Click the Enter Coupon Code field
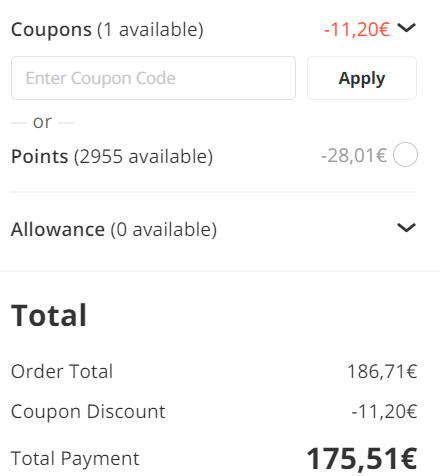 (153, 78)
